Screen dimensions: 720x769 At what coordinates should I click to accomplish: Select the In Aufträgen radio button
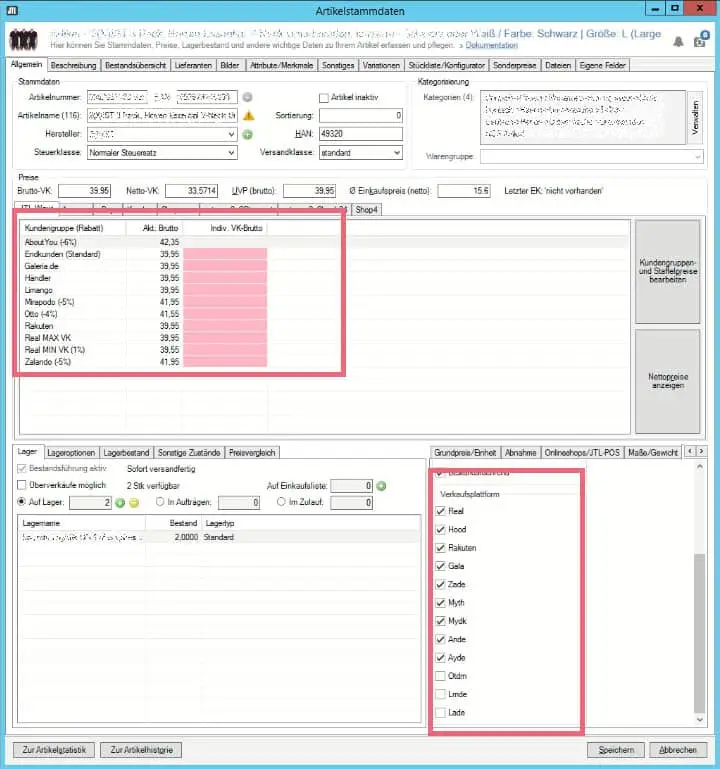tap(160, 502)
